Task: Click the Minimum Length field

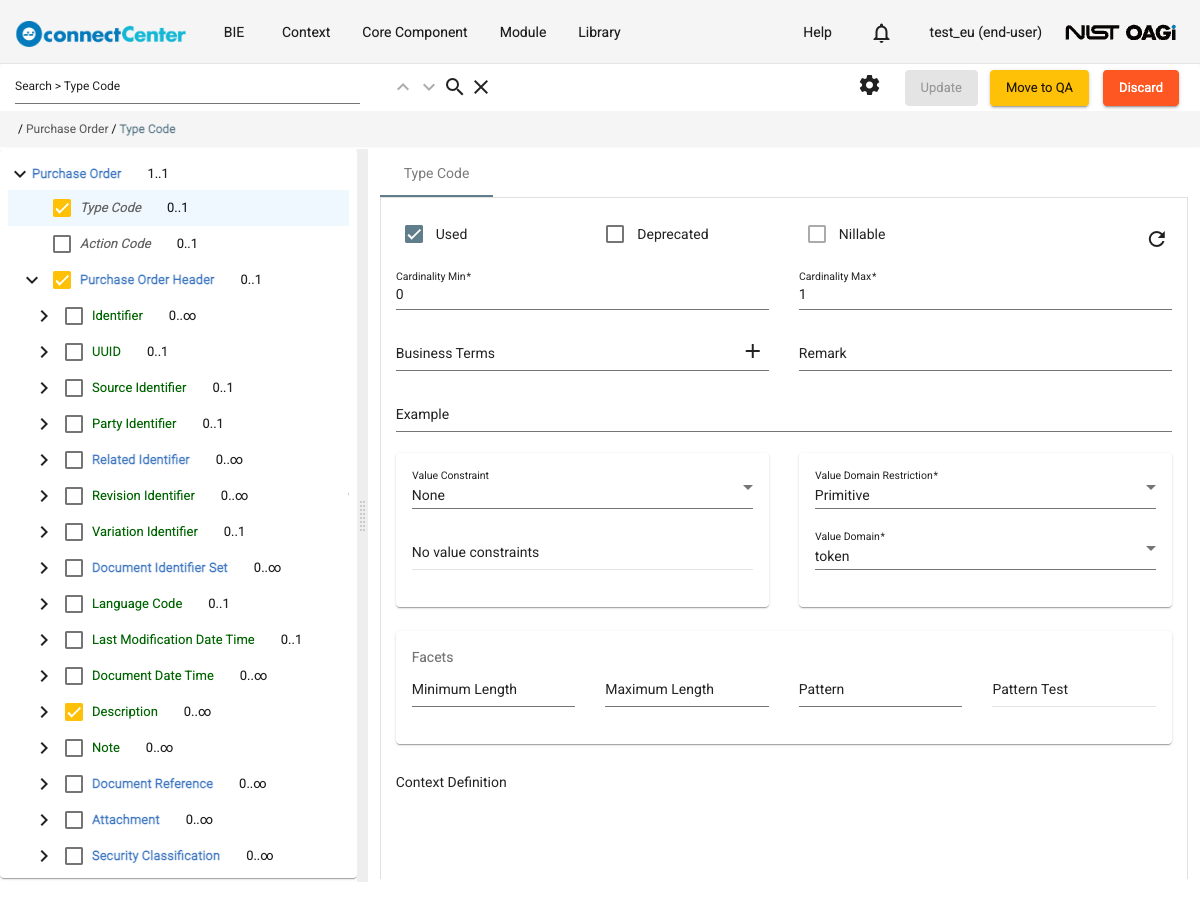Action: tap(493, 689)
